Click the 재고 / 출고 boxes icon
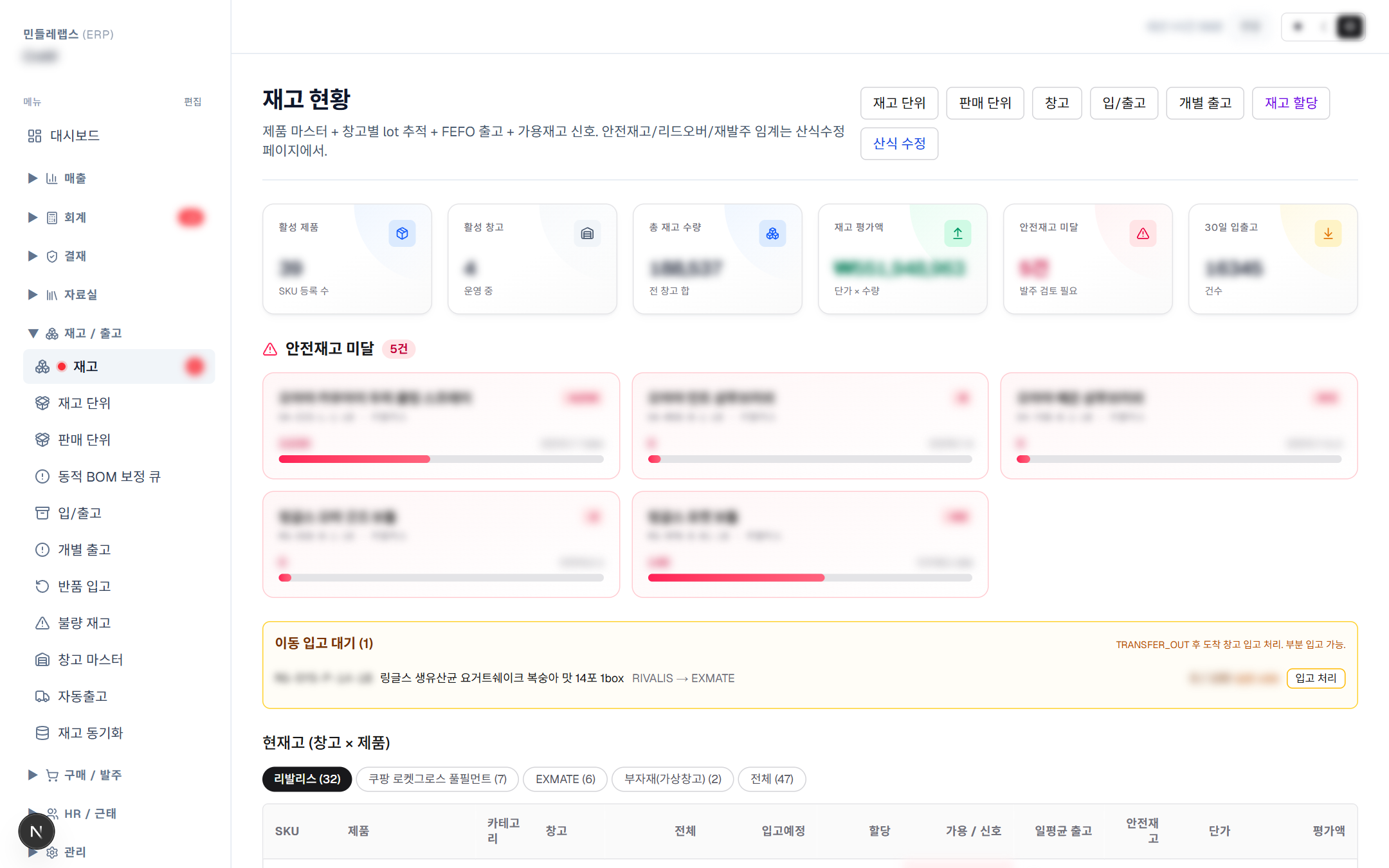 52,333
